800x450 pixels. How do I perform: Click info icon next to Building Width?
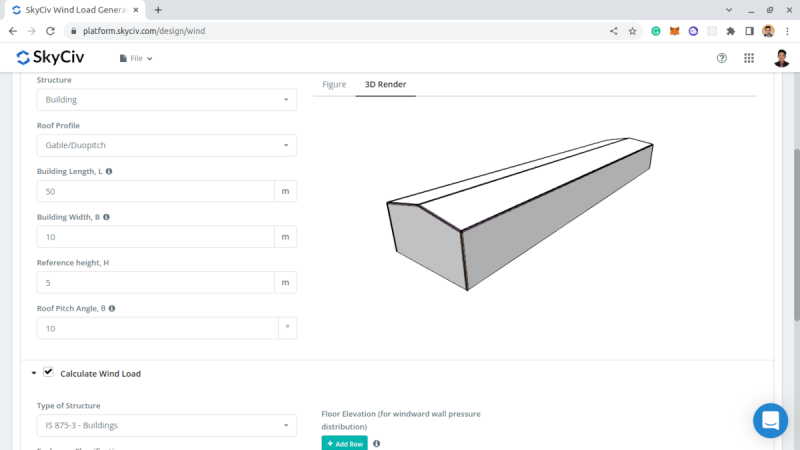click(x=106, y=217)
